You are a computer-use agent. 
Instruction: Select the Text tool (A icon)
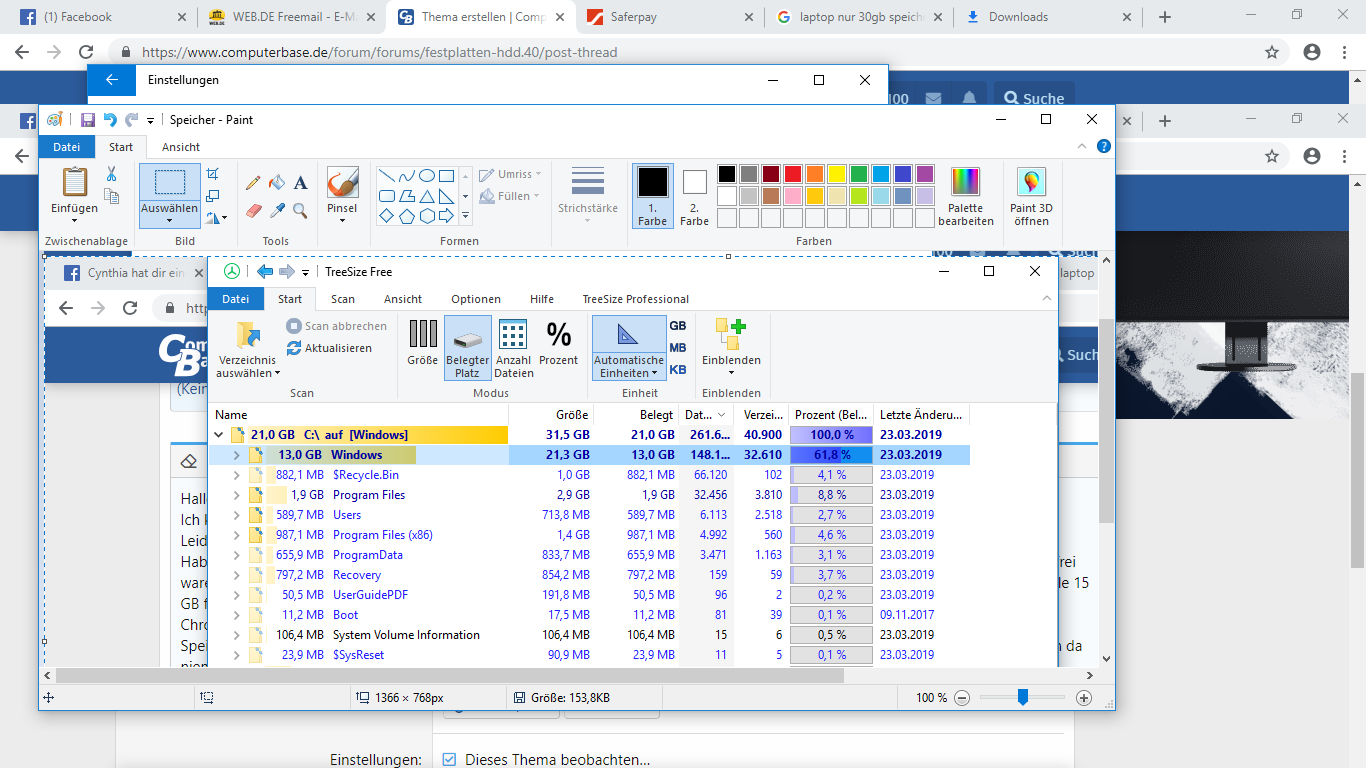300,182
